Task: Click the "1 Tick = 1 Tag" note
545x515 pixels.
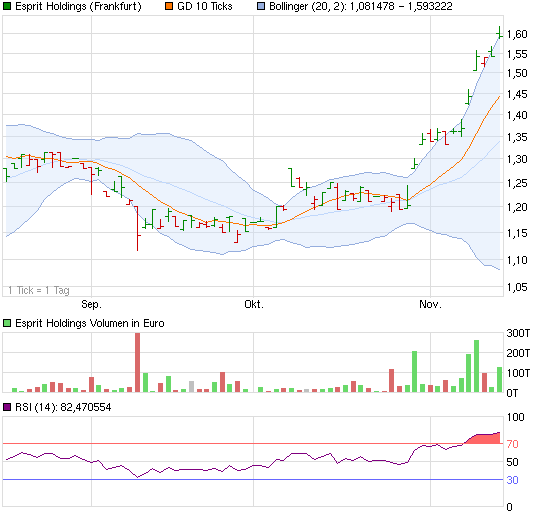Action: (39, 290)
